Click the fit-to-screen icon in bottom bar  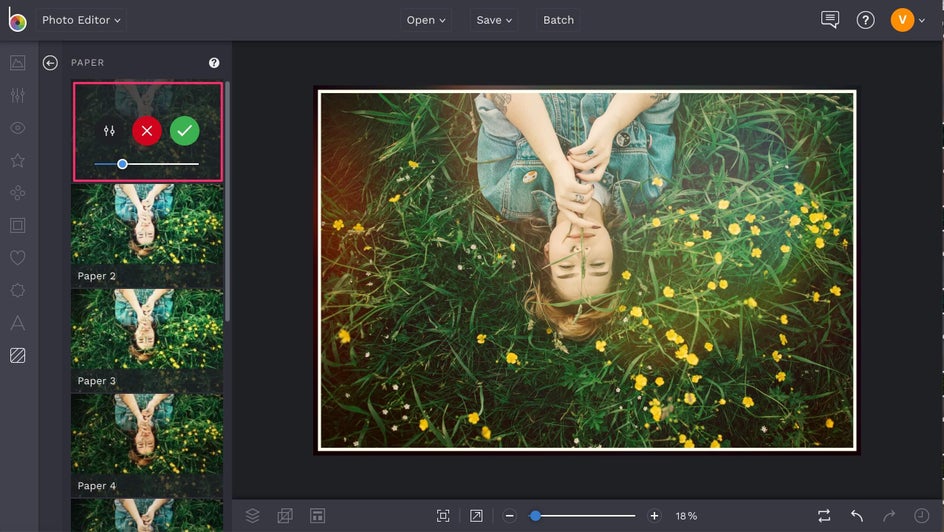pyautogui.click(x=443, y=515)
